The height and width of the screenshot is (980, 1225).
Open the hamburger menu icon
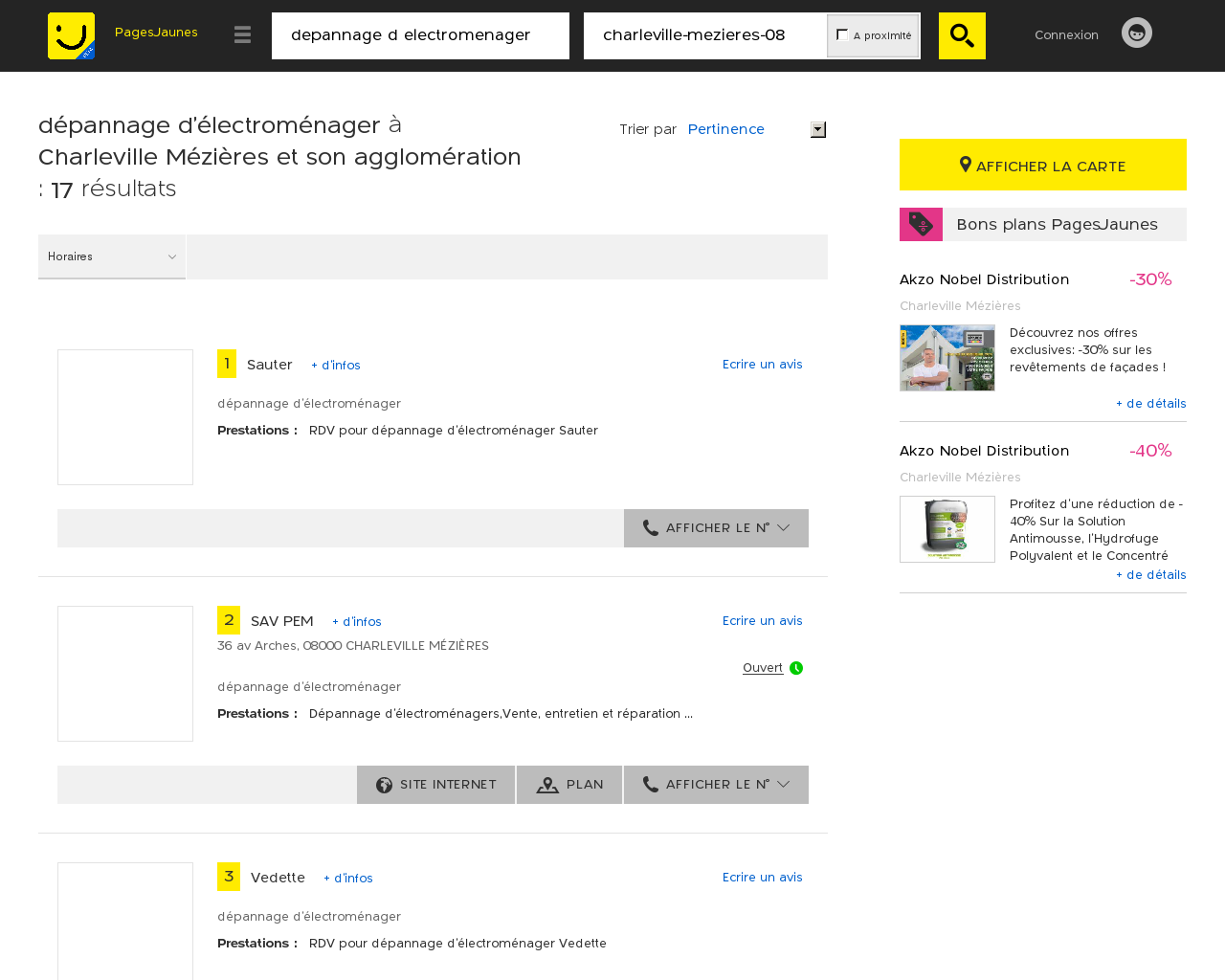tap(242, 35)
